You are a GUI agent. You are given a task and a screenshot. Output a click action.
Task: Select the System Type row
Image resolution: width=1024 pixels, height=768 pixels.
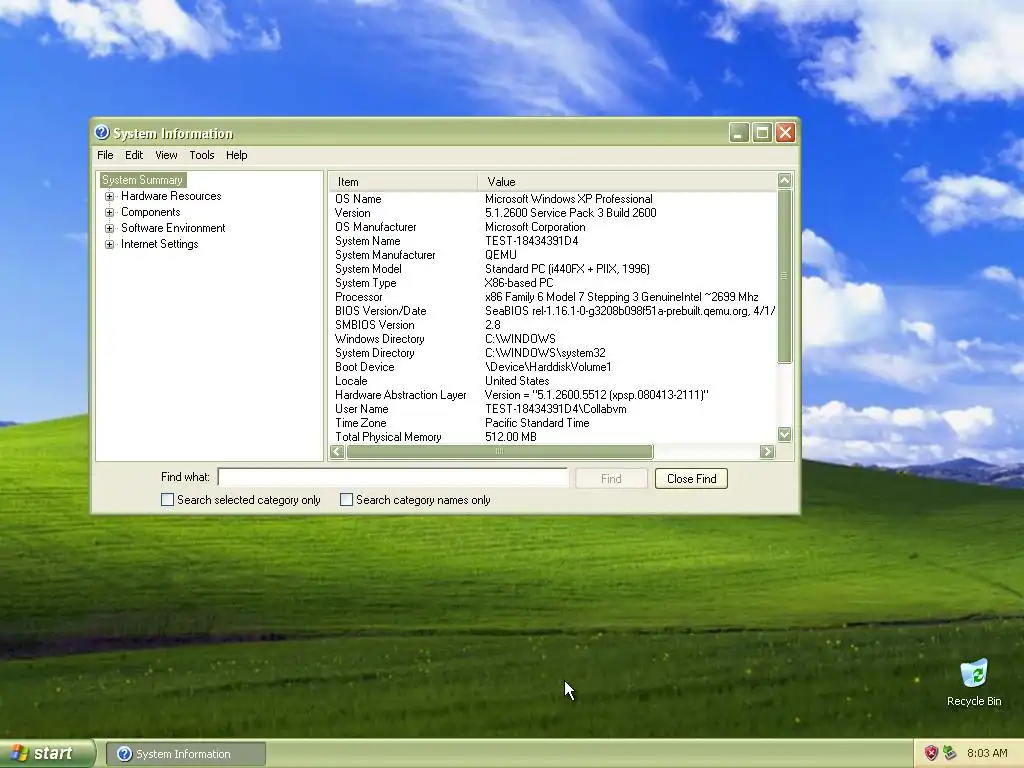coord(552,283)
